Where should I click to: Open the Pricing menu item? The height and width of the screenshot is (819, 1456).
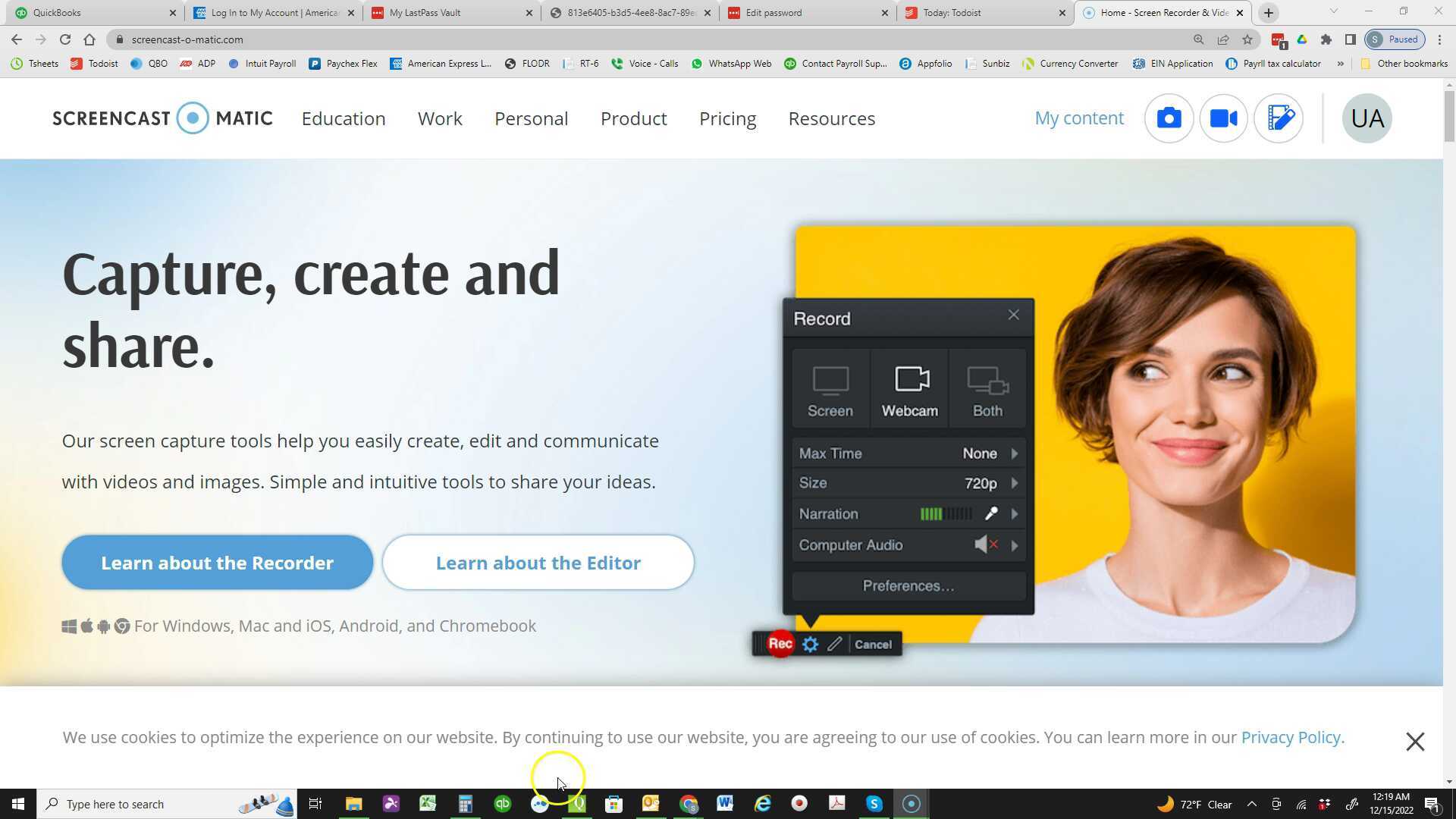(x=727, y=118)
